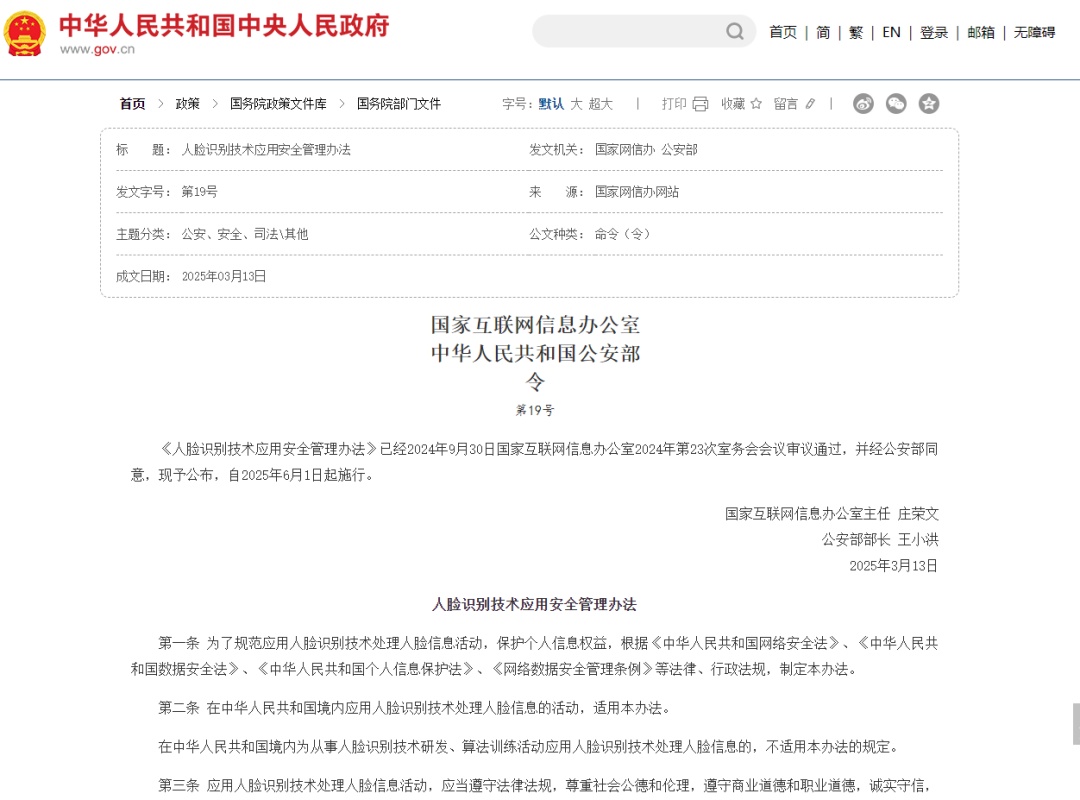Image resolution: width=1080 pixels, height=800 pixels.
Task: Open 政策 in the breadcrumb
Action: tap(188, 104)
